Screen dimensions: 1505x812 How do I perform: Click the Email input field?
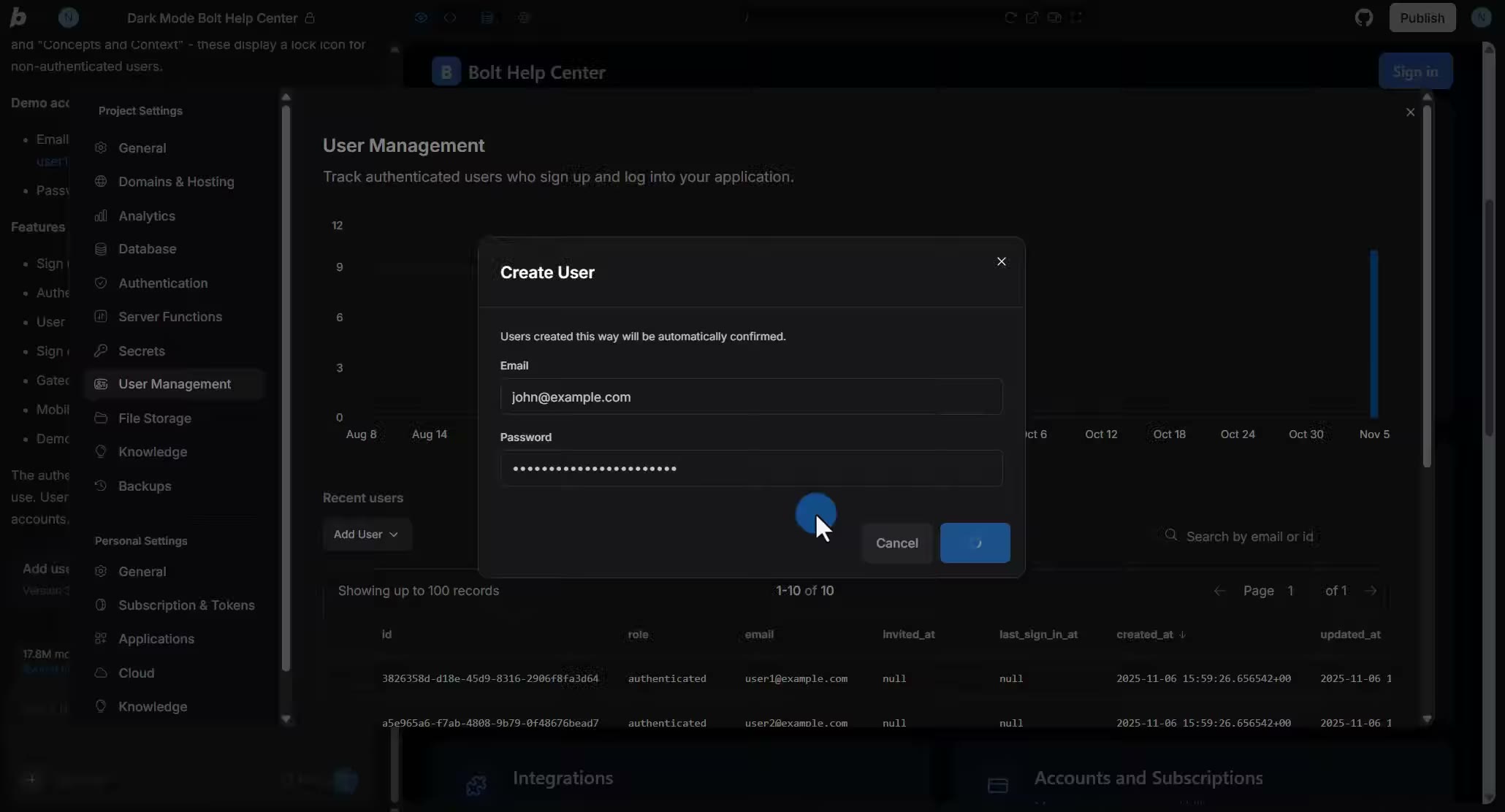click(751, 397)
